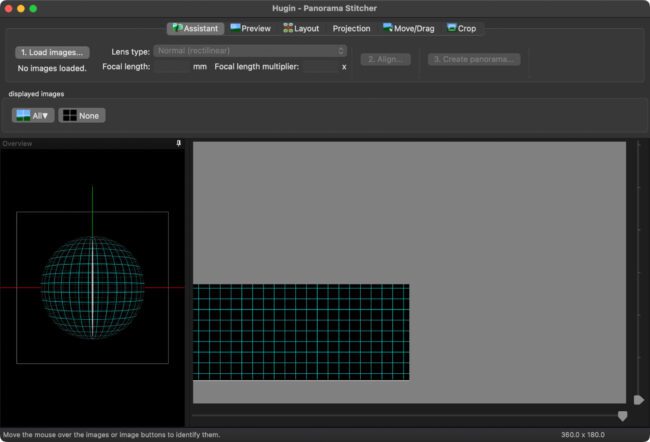Screen dimensions: 650x442
Task: Open the Crop tab
Action: click(x=461, y=28)
